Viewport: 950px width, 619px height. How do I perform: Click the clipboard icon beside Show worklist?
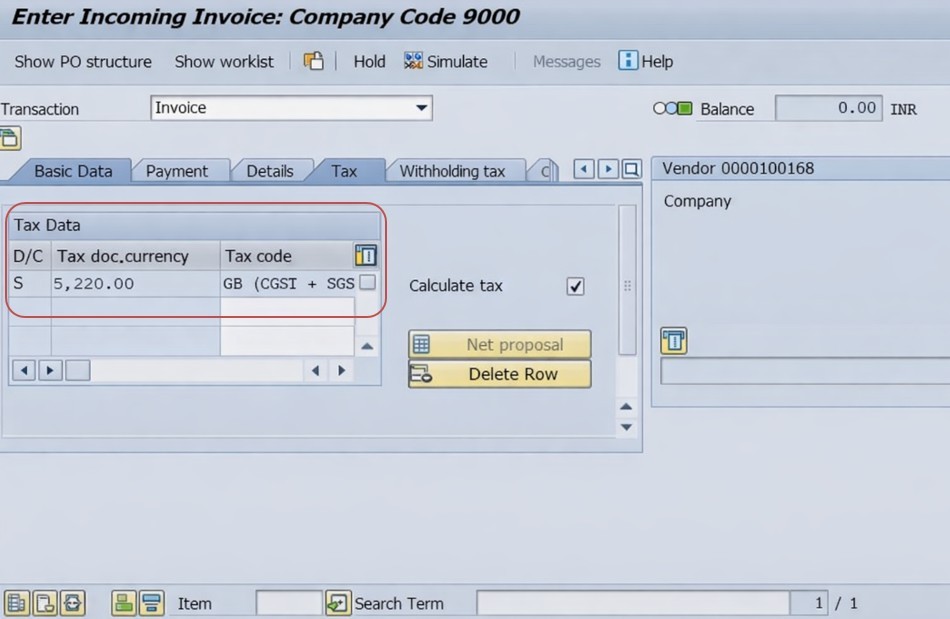pyautogui.click(x=314, y=61)
